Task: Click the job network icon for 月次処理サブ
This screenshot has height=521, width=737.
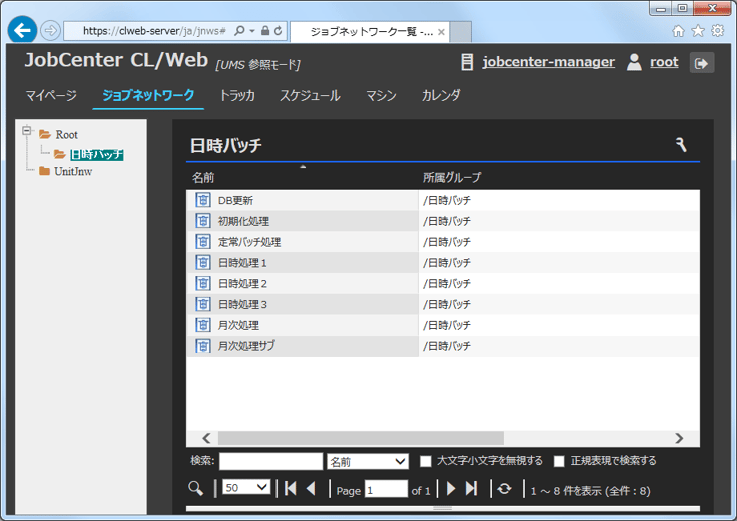Action: pos(203,346)
